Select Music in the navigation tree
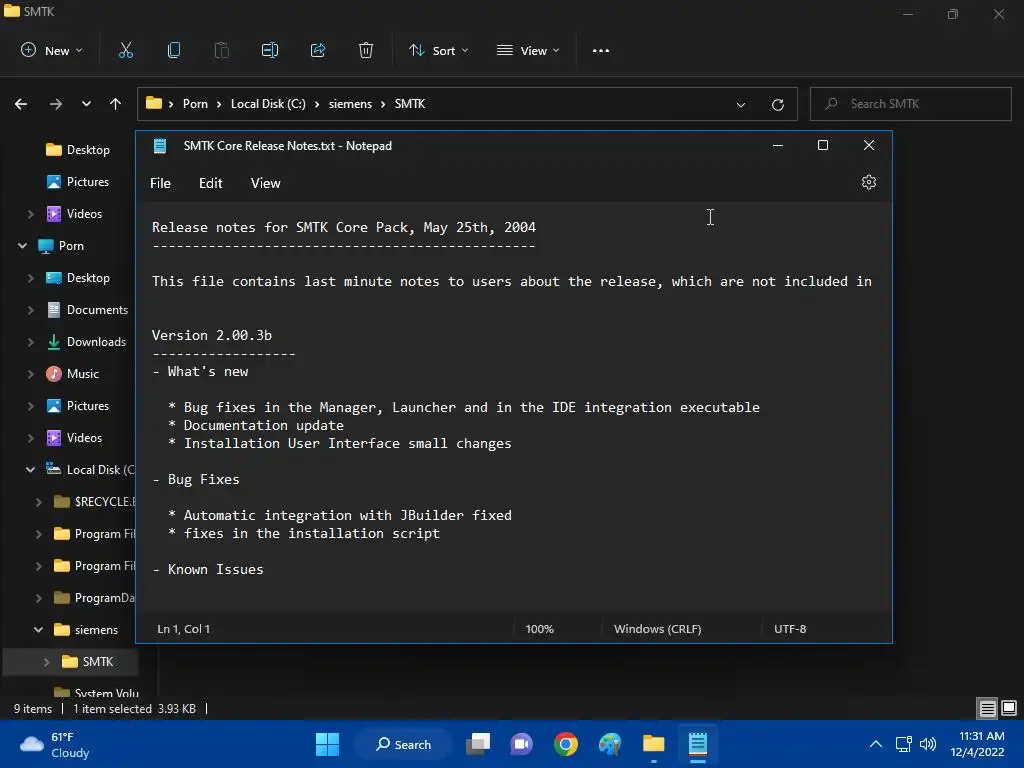 click(x=72, y=374)
